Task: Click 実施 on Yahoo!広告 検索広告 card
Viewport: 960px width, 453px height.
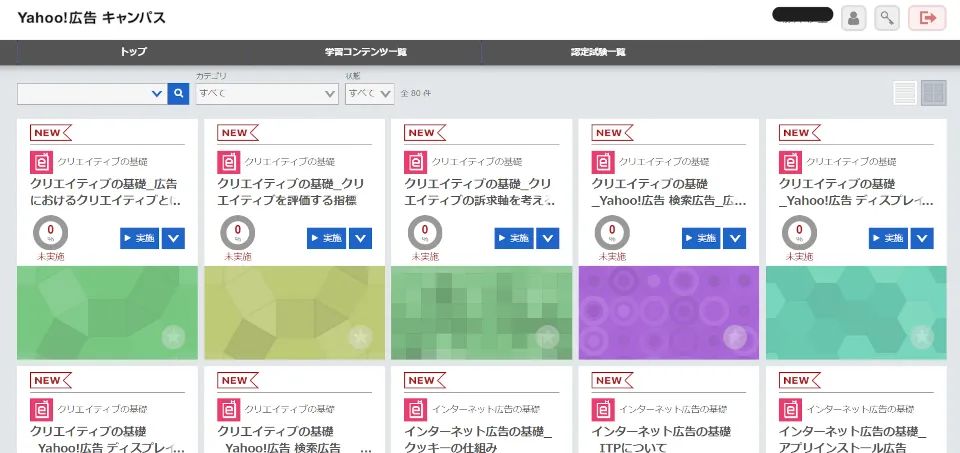Action: click(702, 238)
